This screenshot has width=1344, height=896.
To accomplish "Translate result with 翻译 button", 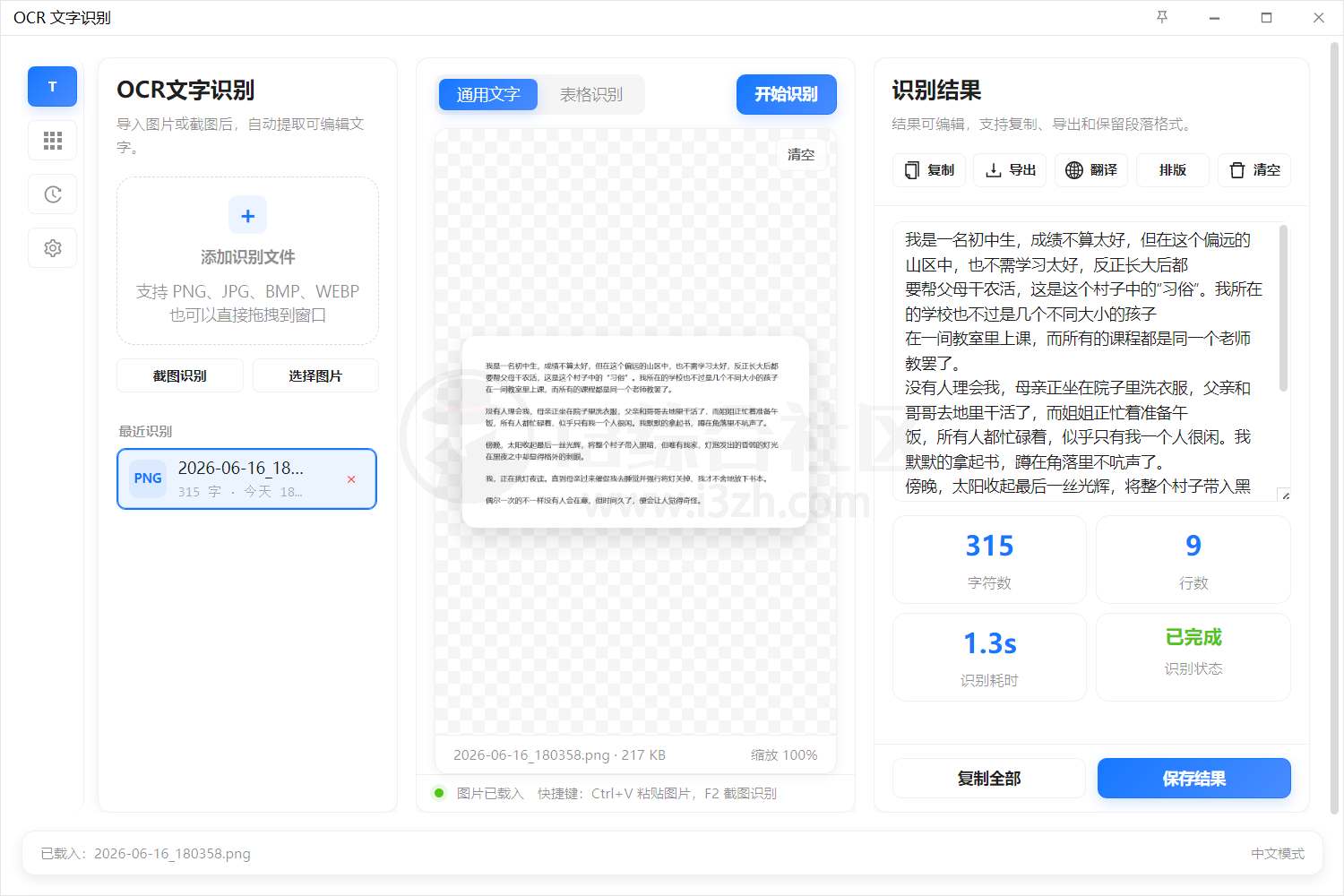I will click(x=1091, y=170).
